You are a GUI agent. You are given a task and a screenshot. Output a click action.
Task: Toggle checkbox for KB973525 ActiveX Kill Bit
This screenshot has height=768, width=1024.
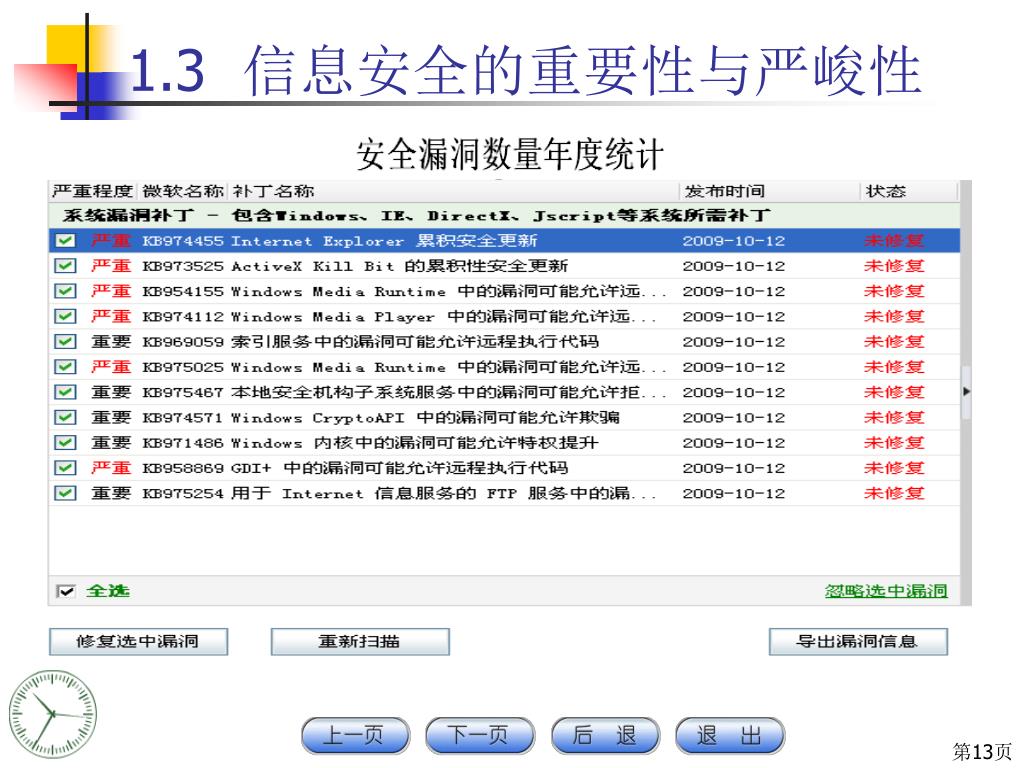(x=65, y=266)
